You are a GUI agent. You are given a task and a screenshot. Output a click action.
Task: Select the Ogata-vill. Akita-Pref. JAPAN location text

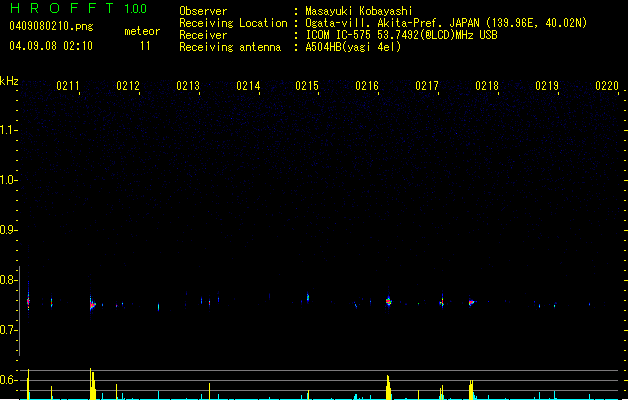[x=446, y=23]
